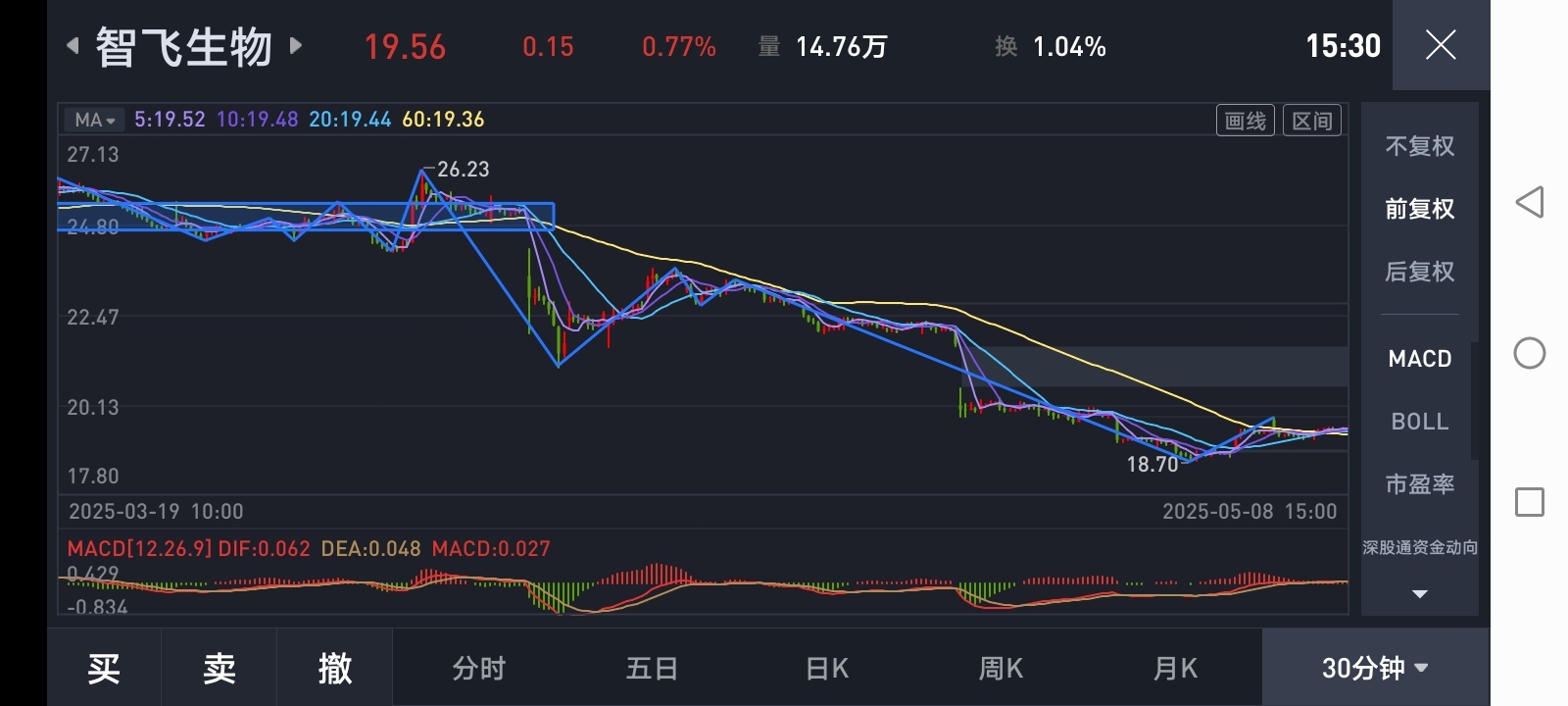Tap the MA60 value 60:19.36
Screen dimensions: 1568x706
point(443,120)
